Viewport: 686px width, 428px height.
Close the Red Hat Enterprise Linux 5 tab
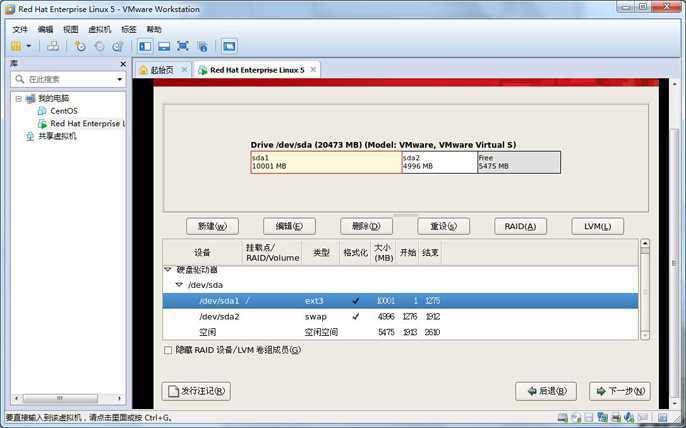tap(313, 70)
